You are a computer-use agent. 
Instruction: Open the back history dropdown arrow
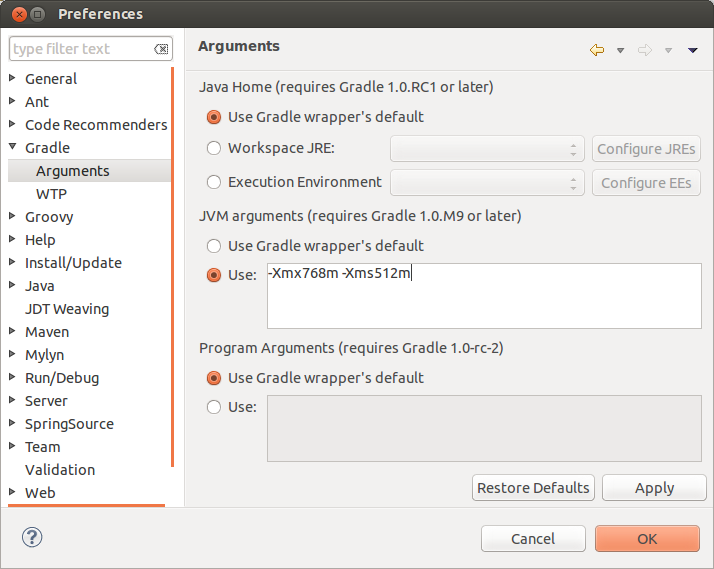620,51
